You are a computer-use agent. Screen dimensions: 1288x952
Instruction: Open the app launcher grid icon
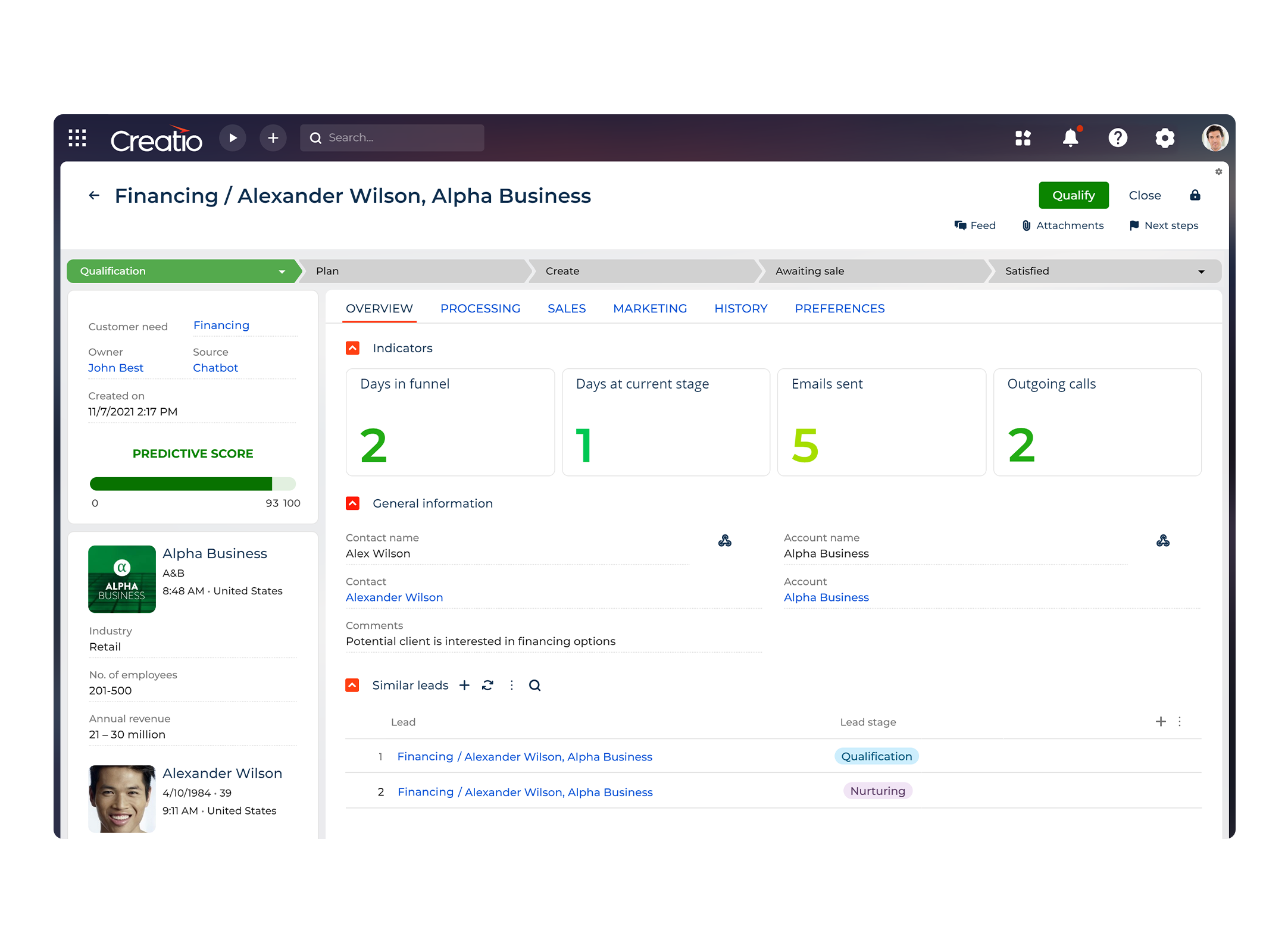pyautogui.click(x=77, y=138)
